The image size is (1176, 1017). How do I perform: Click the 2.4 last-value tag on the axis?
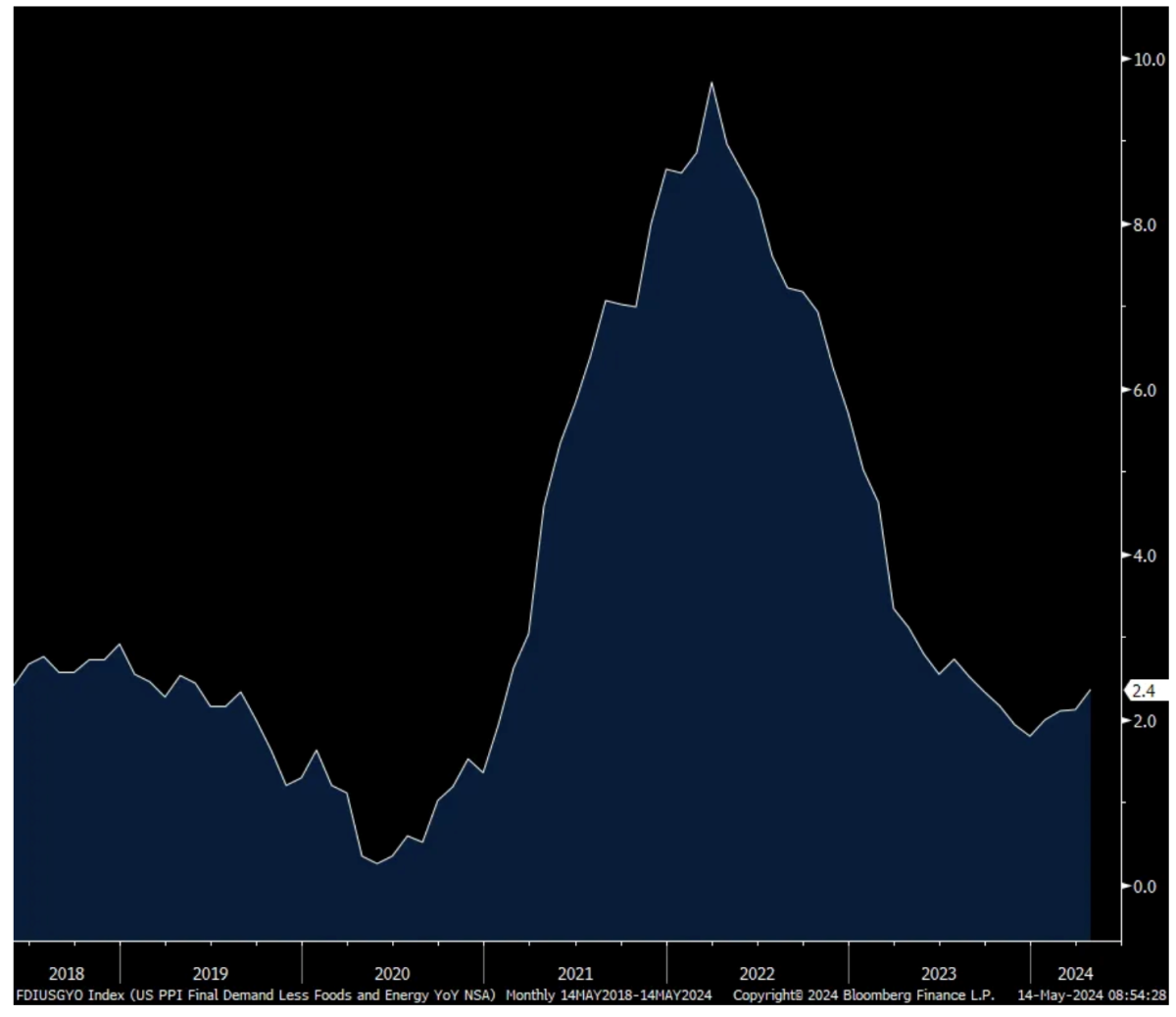point(1143,691)
